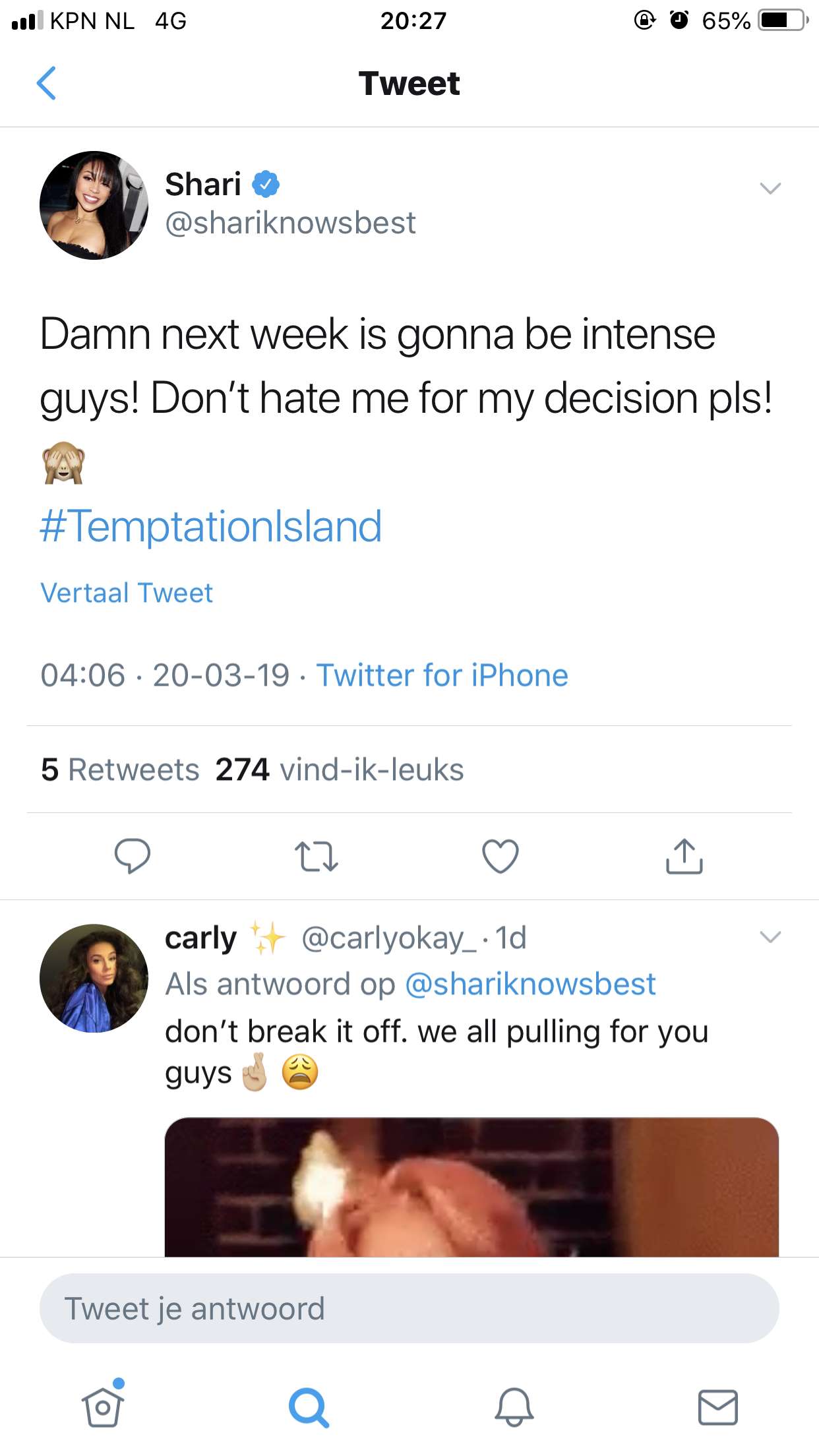The image size is (819, 1456).
Task: Expand Shari's tweet options chevron
Action: click(x=770, y=188)
